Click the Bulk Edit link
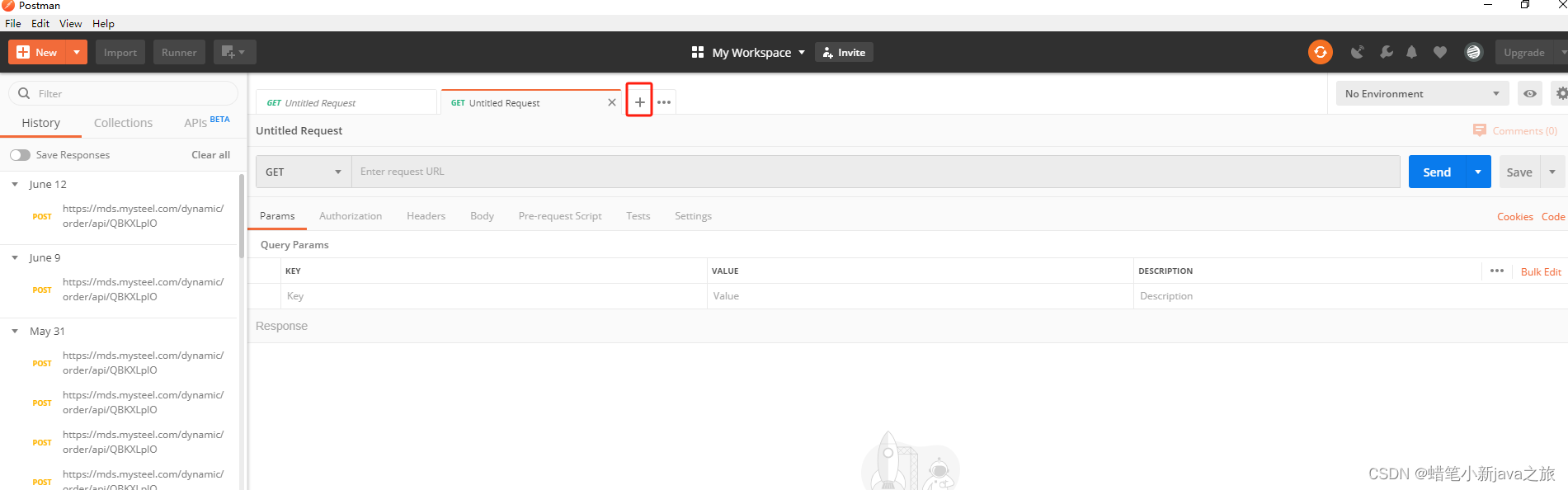 tap(1541, 271)
